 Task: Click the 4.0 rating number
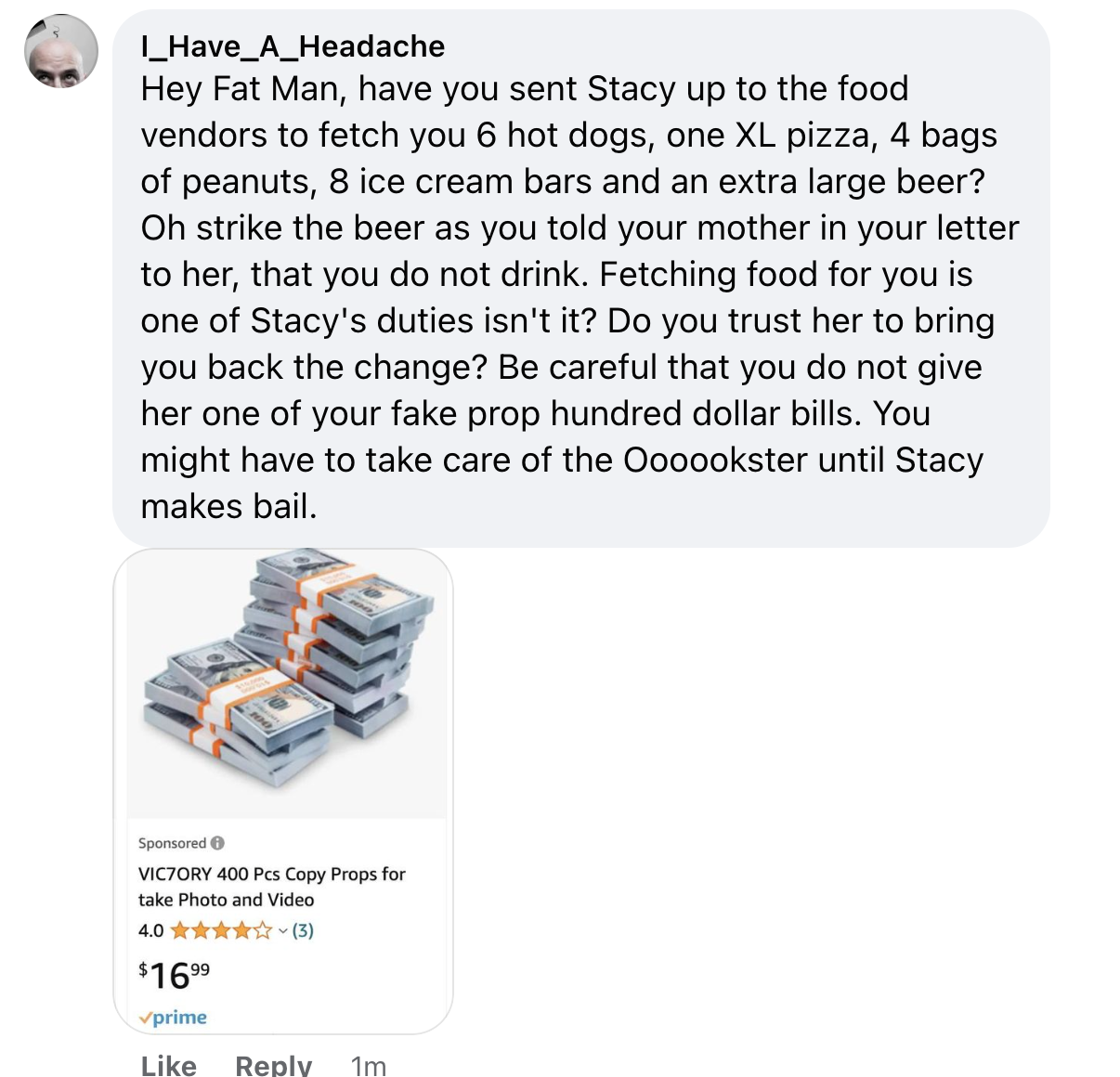(150, 930)
